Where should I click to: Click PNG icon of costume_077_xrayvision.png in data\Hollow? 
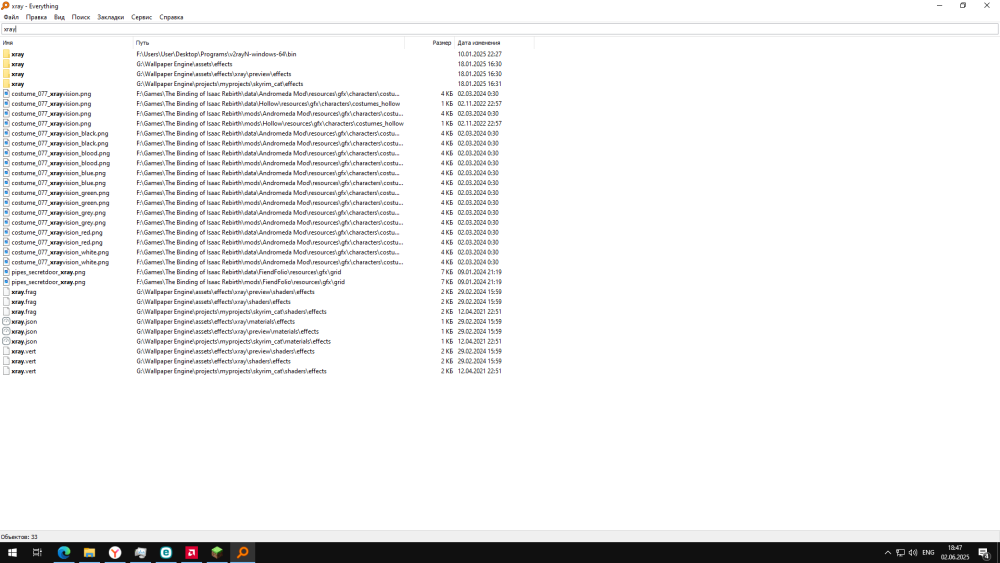pos(6,103)
